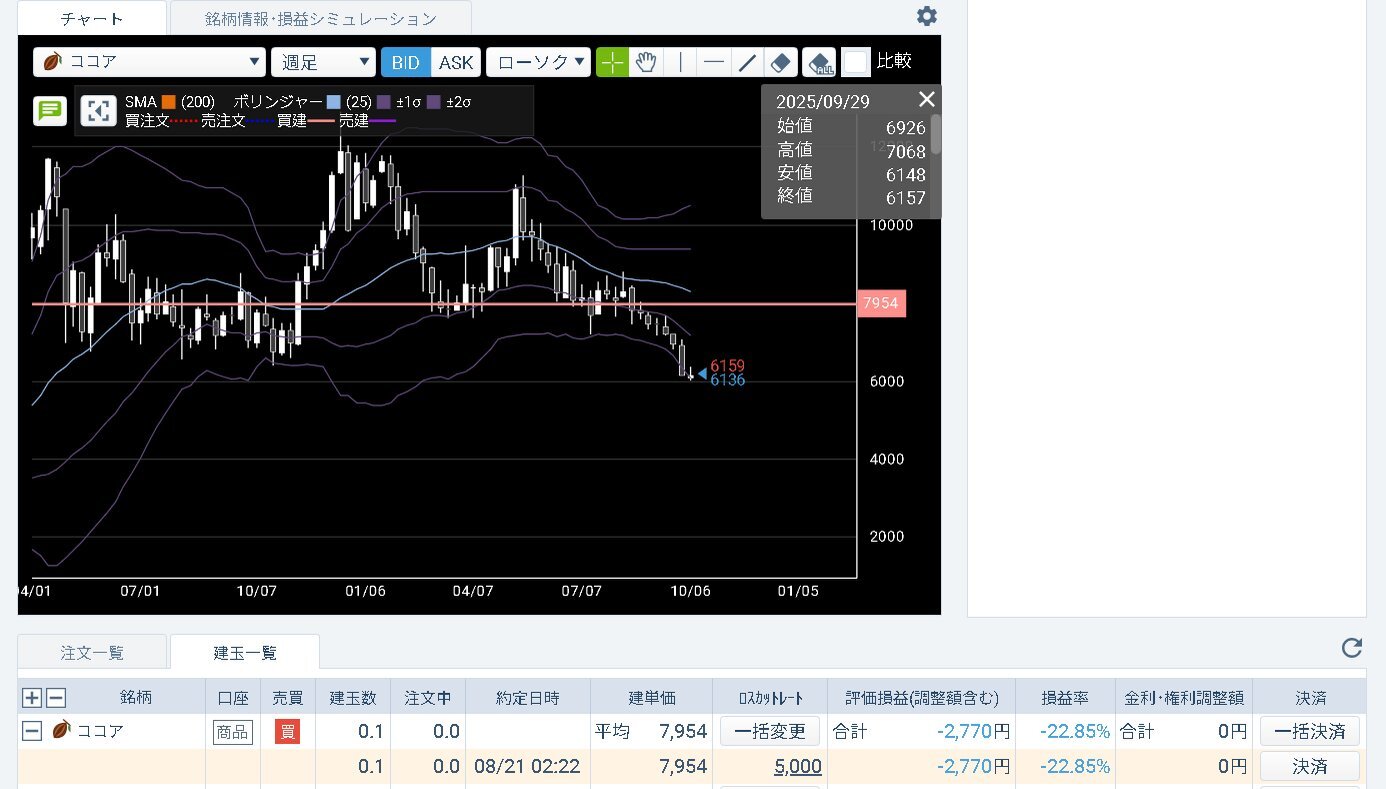Switch chart price to BID
The width and height of the screenshot is (1386, 789).
point(405,62)
